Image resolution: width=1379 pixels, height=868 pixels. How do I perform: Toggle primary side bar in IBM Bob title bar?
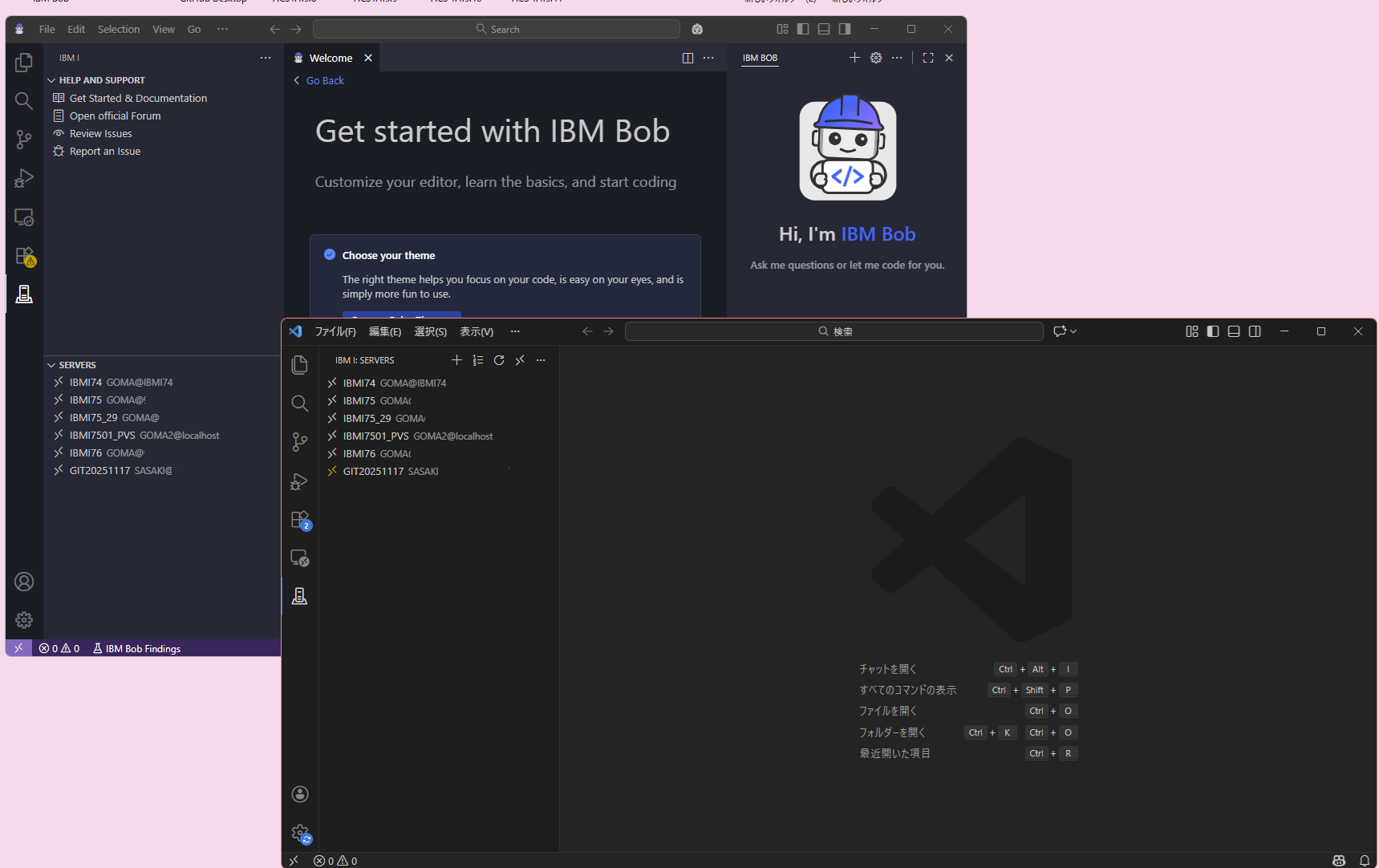(x=803, y=29)
